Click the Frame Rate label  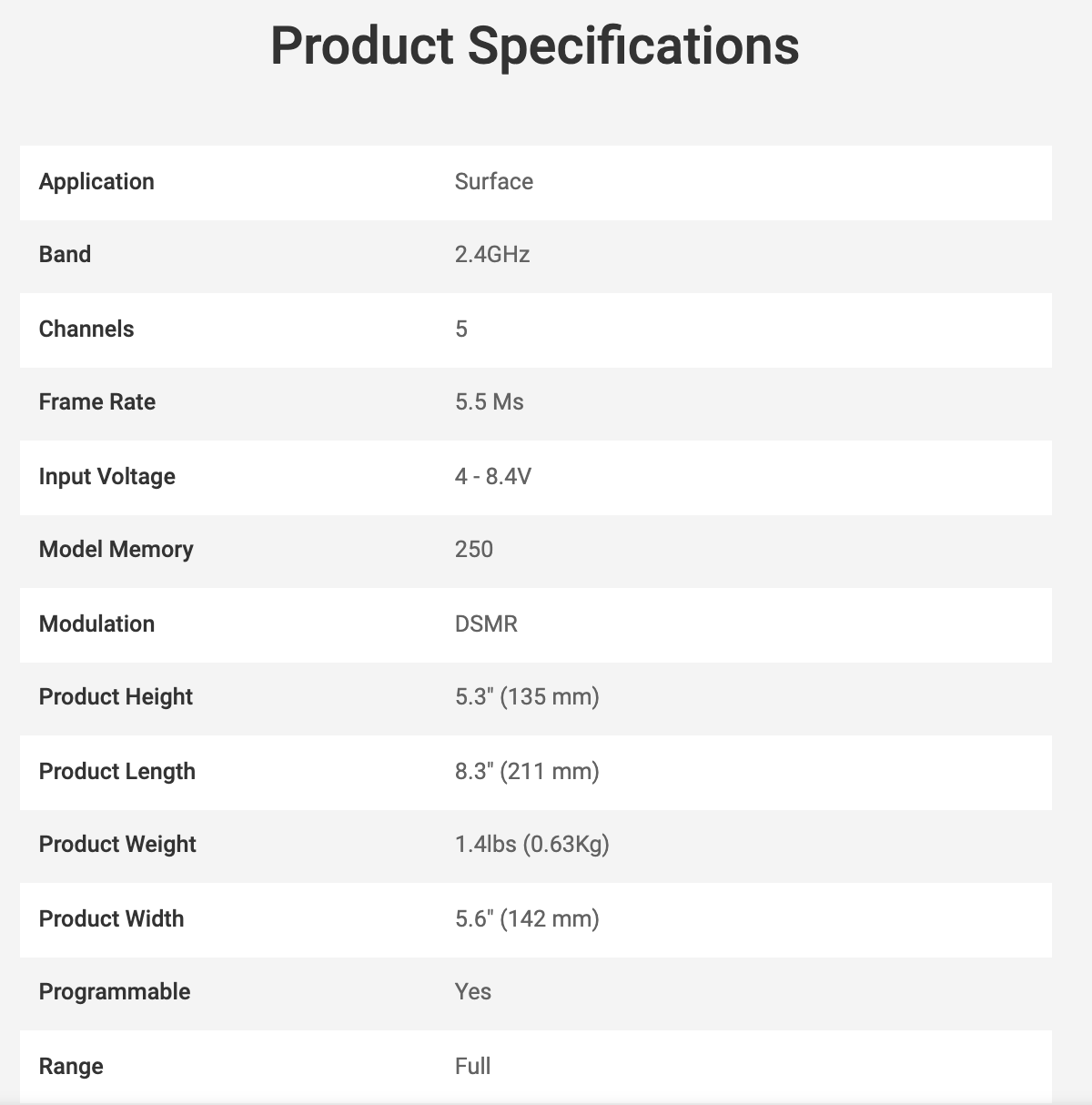(x=97, y=402)
